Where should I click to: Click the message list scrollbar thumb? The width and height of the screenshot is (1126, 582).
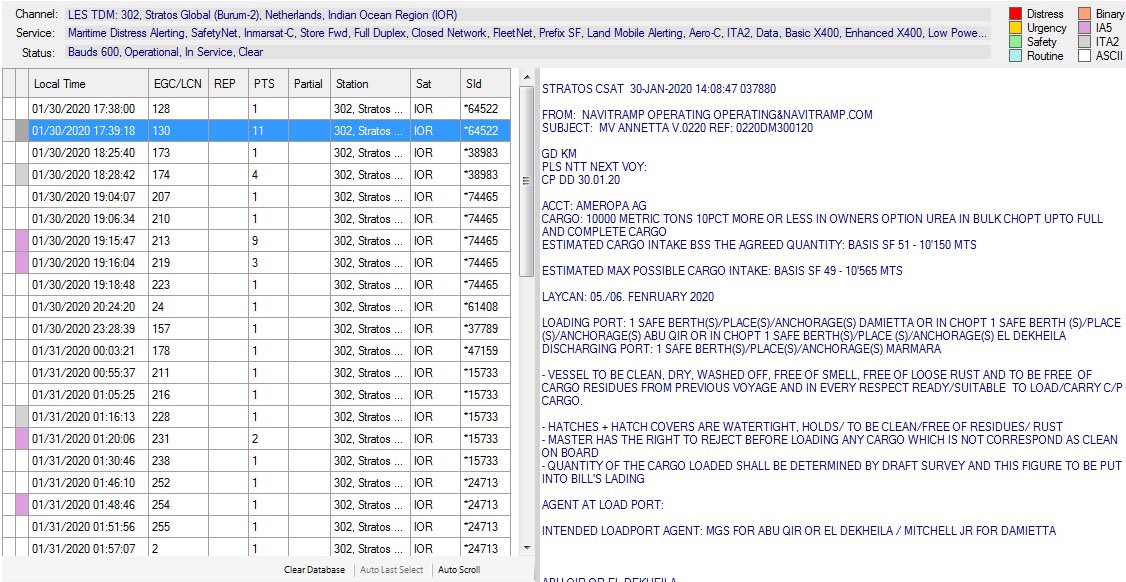(526, 180)
